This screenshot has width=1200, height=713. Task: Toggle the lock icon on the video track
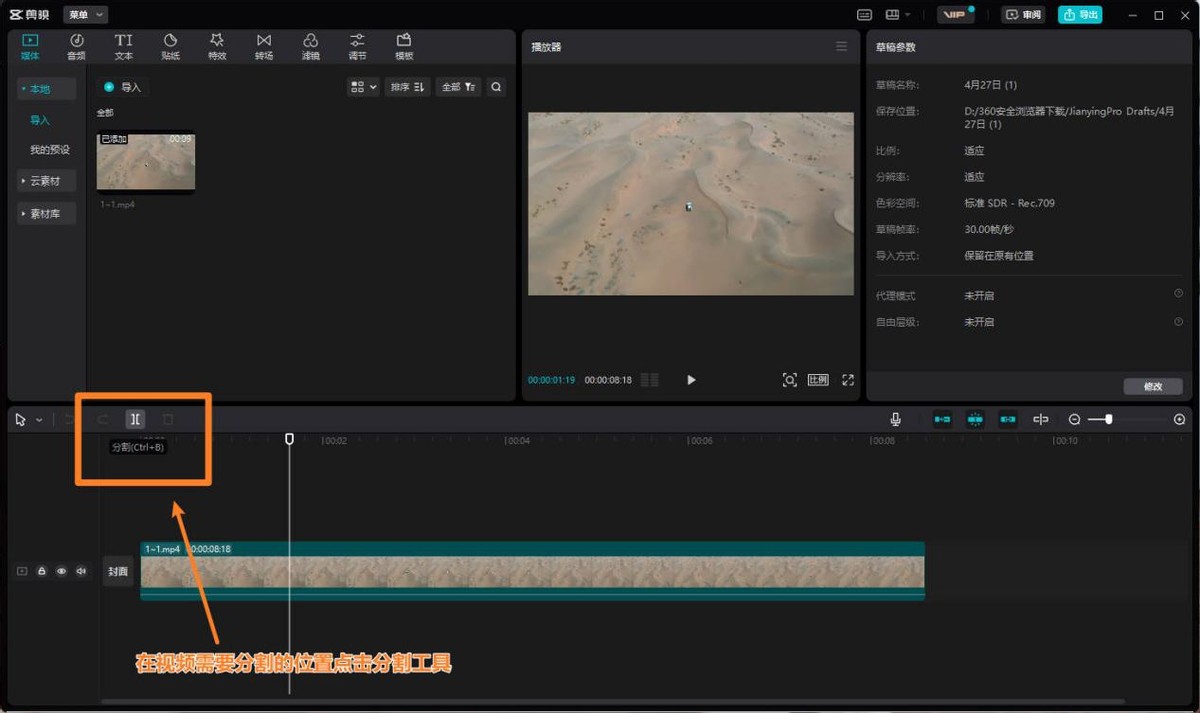(x=42, y=571)
